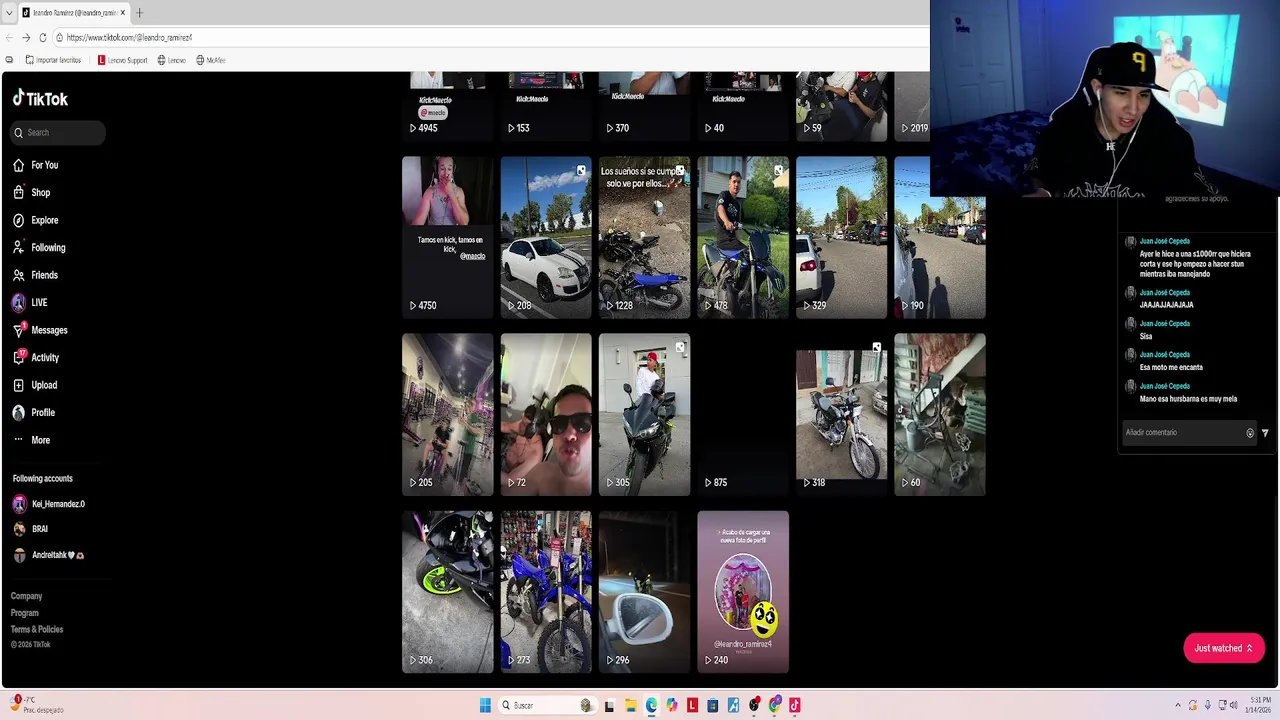The width and height of the screenshot is (1280, 720).
Task: Click the Añadir comentario chat field
Action: (x=1181, y=432)
